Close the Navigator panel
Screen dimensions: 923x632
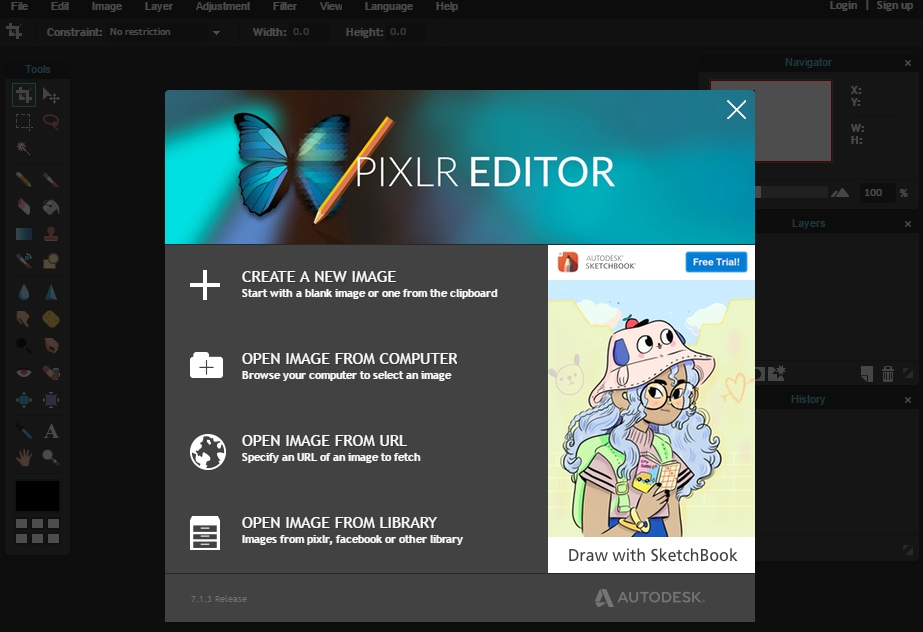(x=908, y=63)
